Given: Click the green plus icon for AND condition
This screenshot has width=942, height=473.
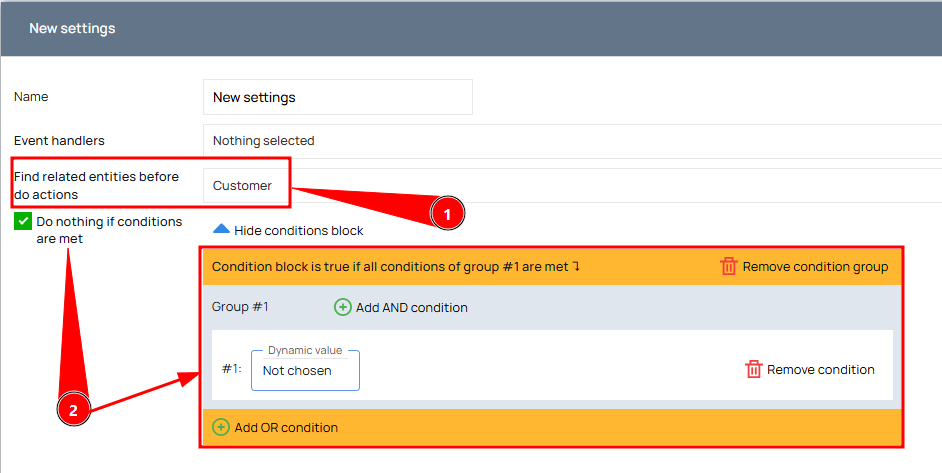Looking at the screenshot, I should coord(342,307).
